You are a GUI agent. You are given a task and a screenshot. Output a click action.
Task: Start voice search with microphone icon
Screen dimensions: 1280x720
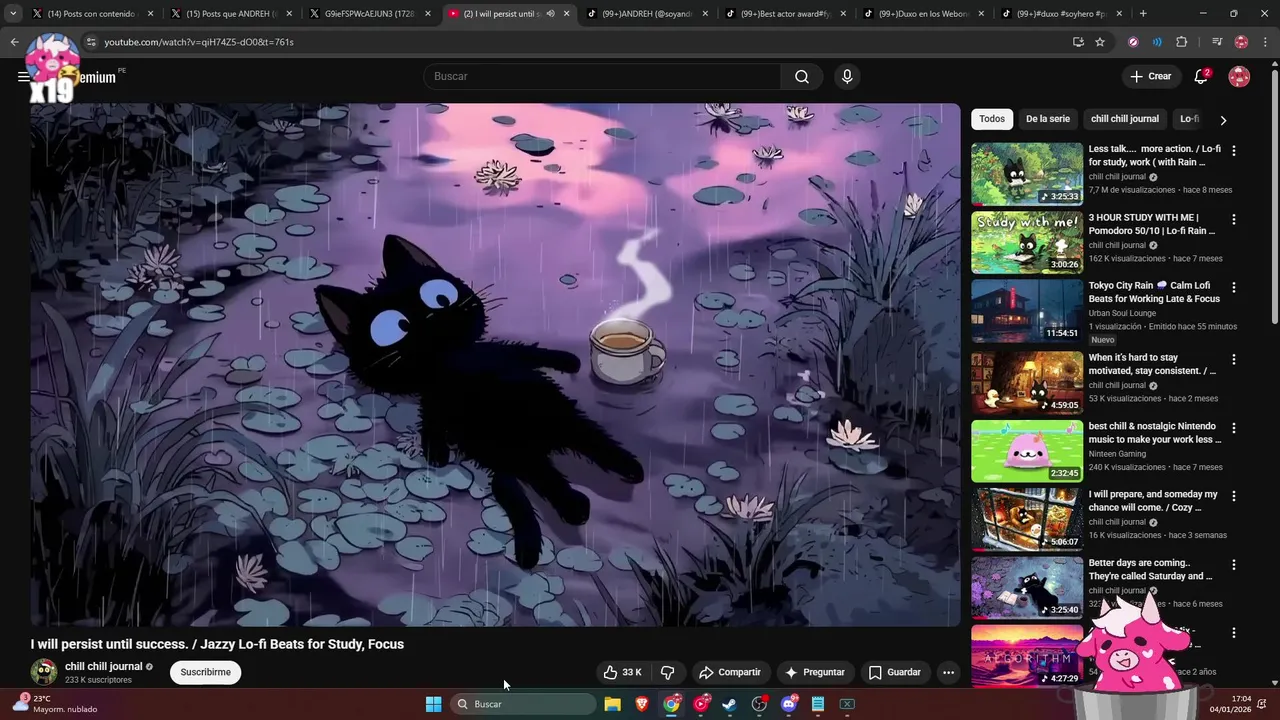pyautogui.click(x=847, y=77)
